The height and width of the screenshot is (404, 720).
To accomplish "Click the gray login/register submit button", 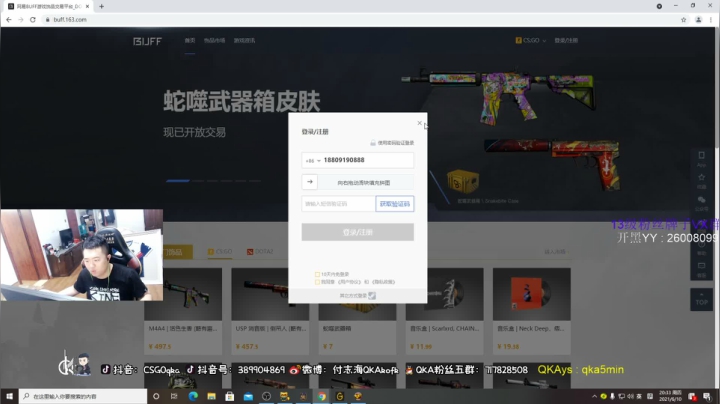I will 358,232.
